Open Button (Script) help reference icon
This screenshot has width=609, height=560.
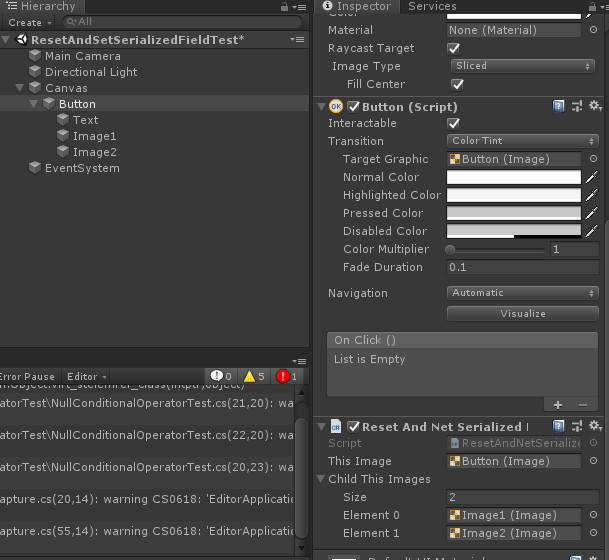(x=558, y=106)
